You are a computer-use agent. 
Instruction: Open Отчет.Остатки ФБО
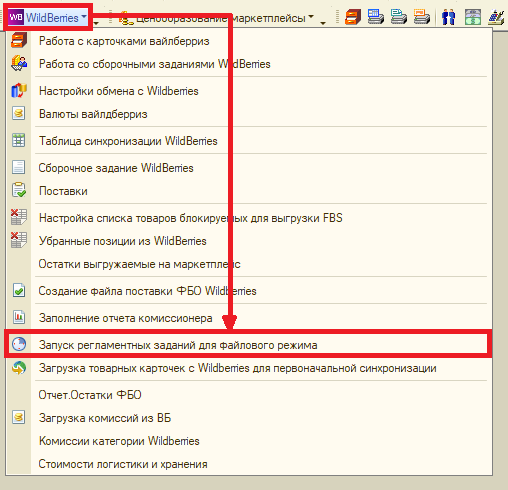[x=249, y=395]
